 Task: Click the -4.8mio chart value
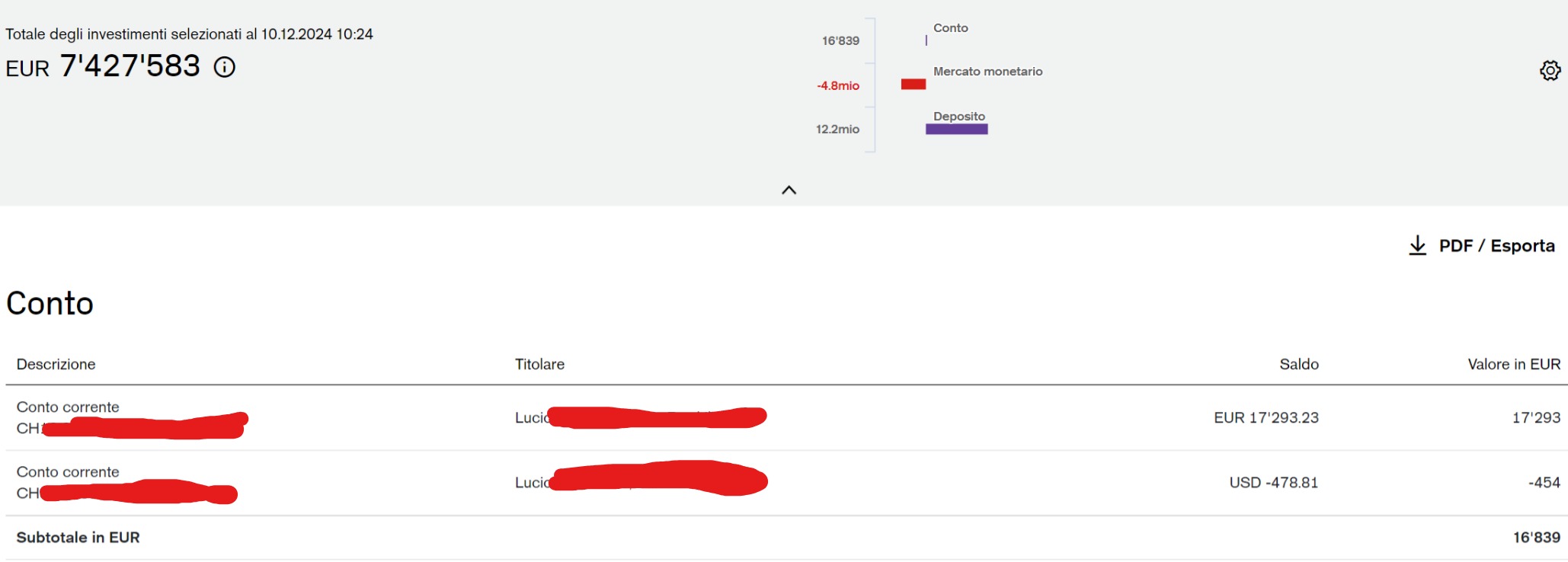click(x=838, y=86)
